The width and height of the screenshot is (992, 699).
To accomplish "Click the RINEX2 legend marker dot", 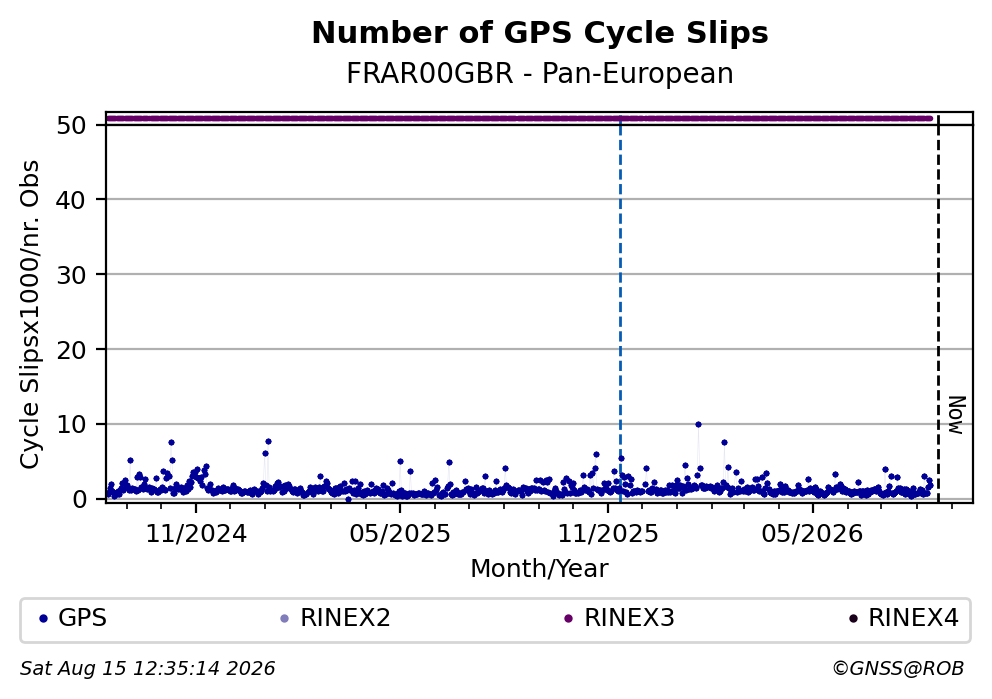I will [x=284, y=619].
